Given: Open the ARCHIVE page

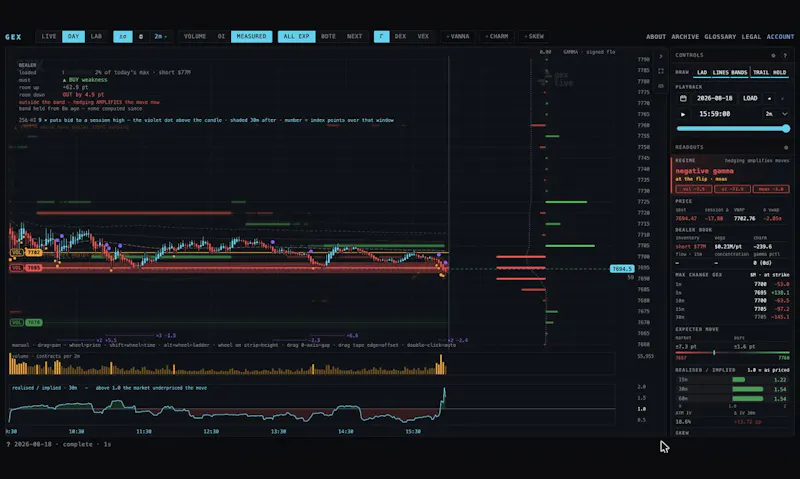Looking at the screenshot, I should (685, 37).
